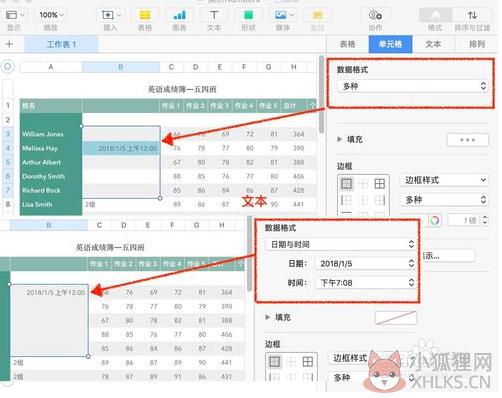Open the 数据格式 dropdown showing 多种
Screen dimensions: 502x398
point(413,86)
